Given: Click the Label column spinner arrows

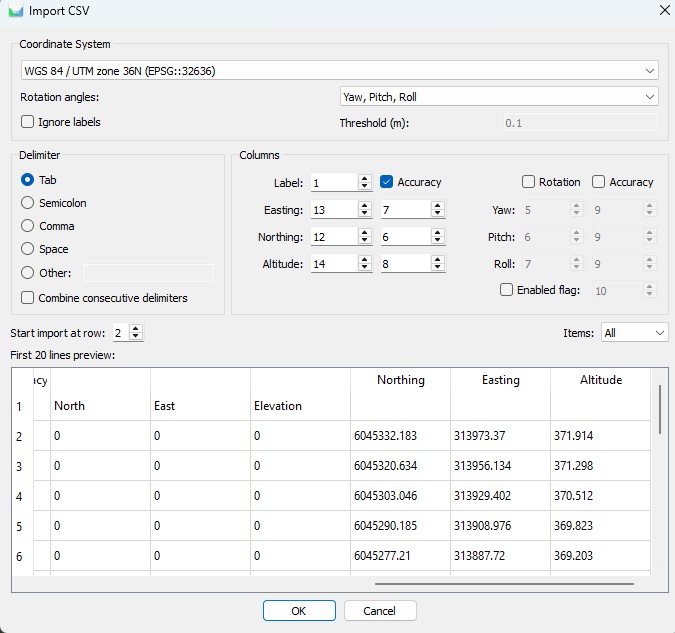Looking at the screenshot, I should [365, 182].
